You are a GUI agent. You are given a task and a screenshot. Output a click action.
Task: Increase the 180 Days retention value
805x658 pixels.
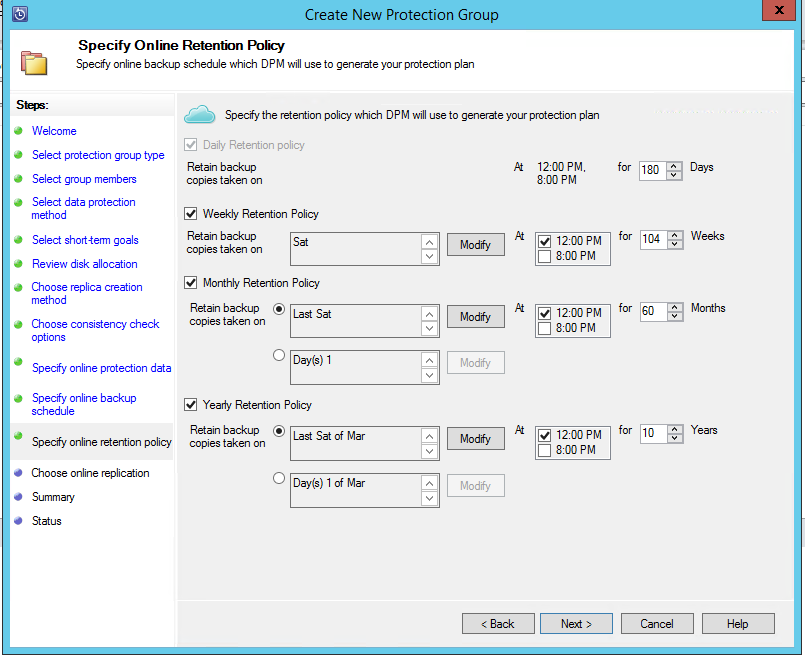click(671, 165)
